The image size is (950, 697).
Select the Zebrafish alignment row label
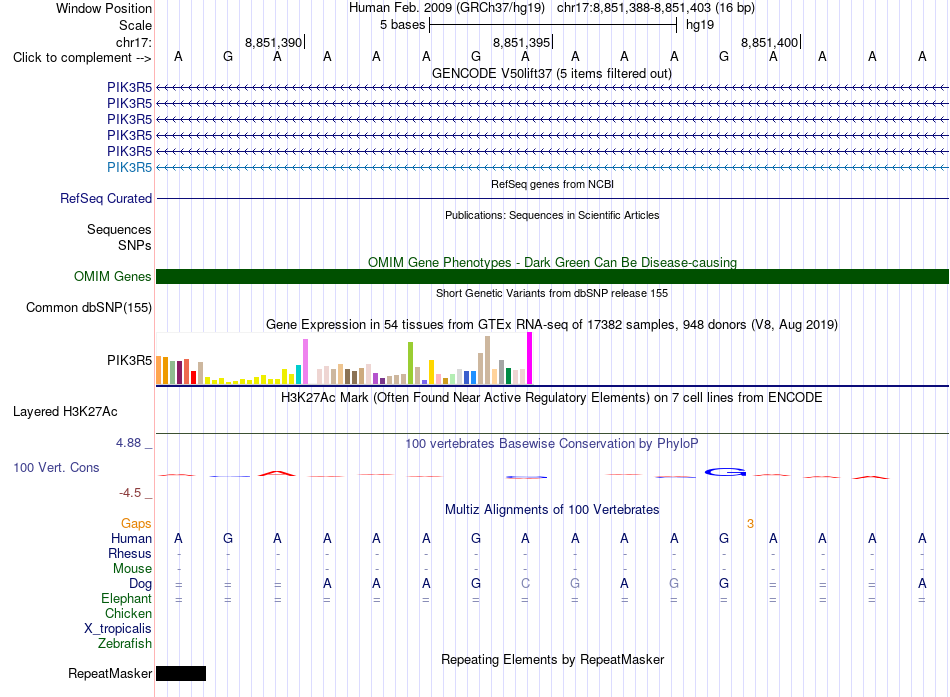pos(125,644)
